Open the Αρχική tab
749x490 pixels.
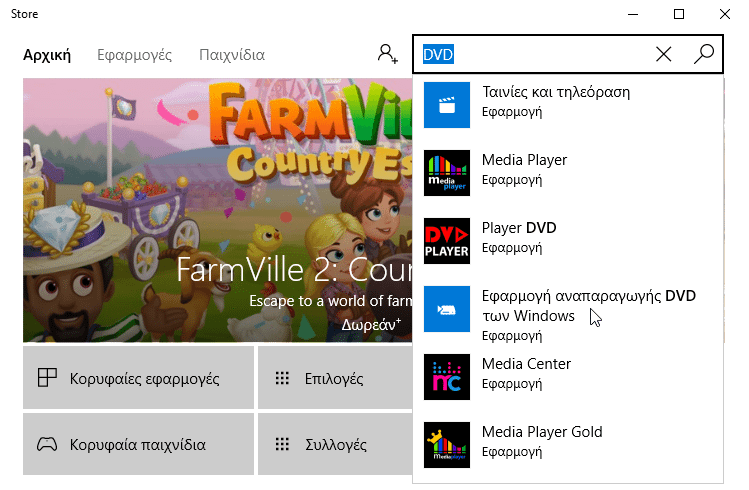(x=47, y=55)
